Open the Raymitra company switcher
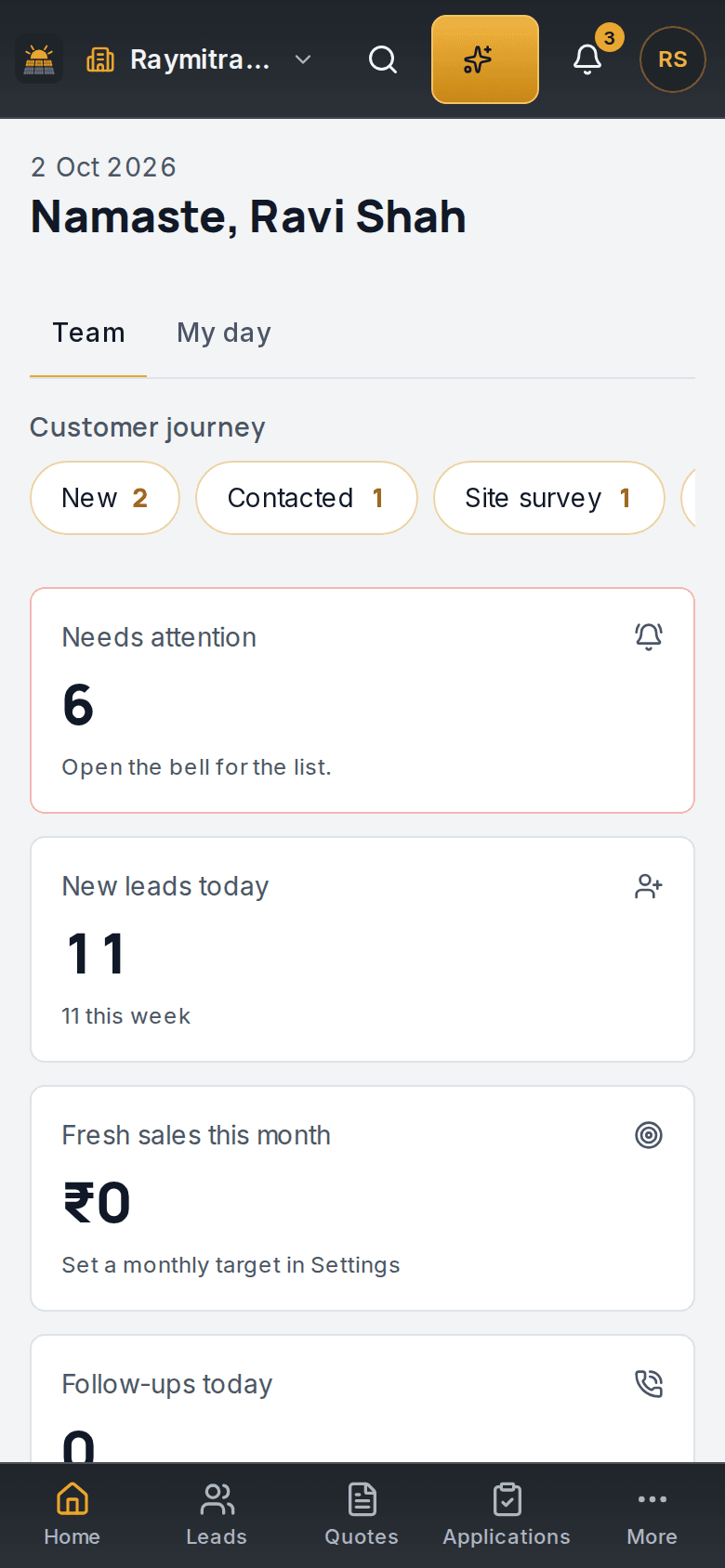Screen dimensions: 725x1568 pos(199,59)
